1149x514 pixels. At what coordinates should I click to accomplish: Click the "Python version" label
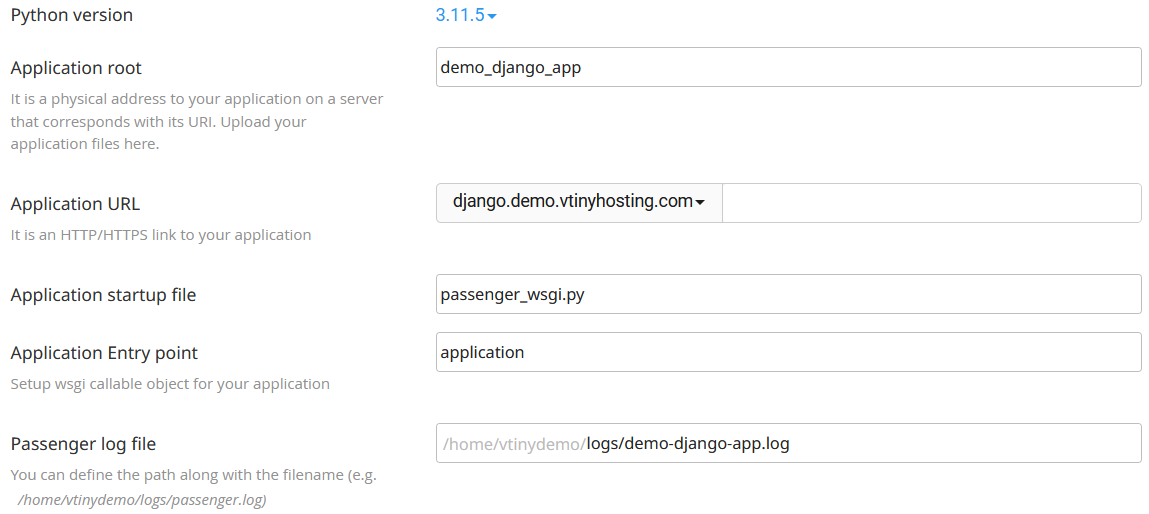tap(71, 15)
